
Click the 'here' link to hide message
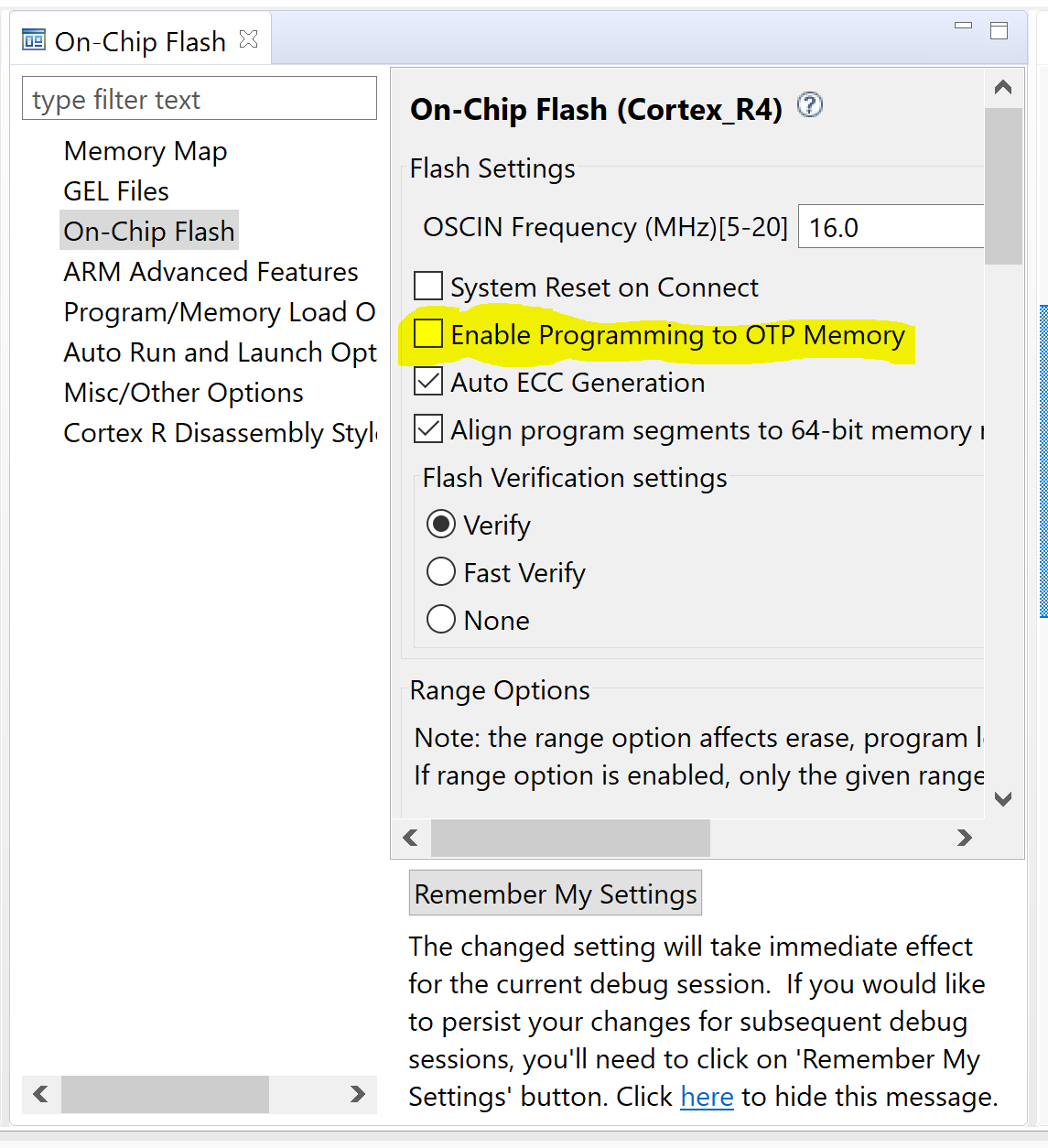pos(707,1097)
